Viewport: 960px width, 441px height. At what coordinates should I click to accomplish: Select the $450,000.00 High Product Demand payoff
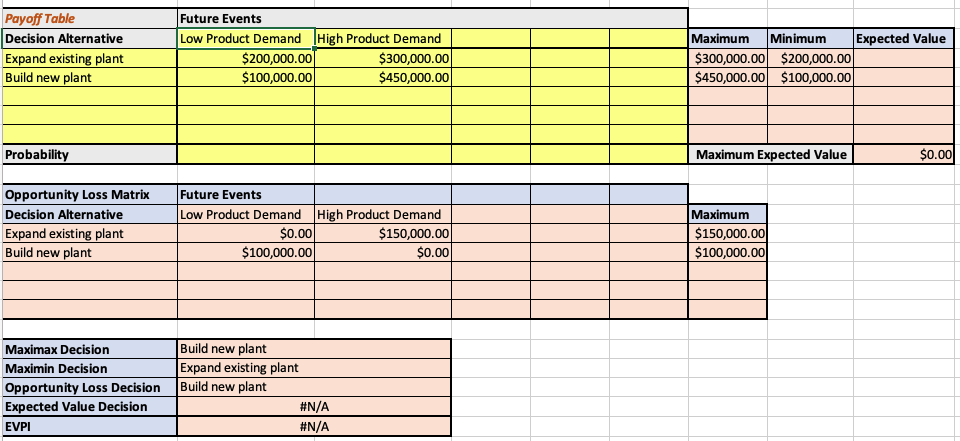click(383, 78)
